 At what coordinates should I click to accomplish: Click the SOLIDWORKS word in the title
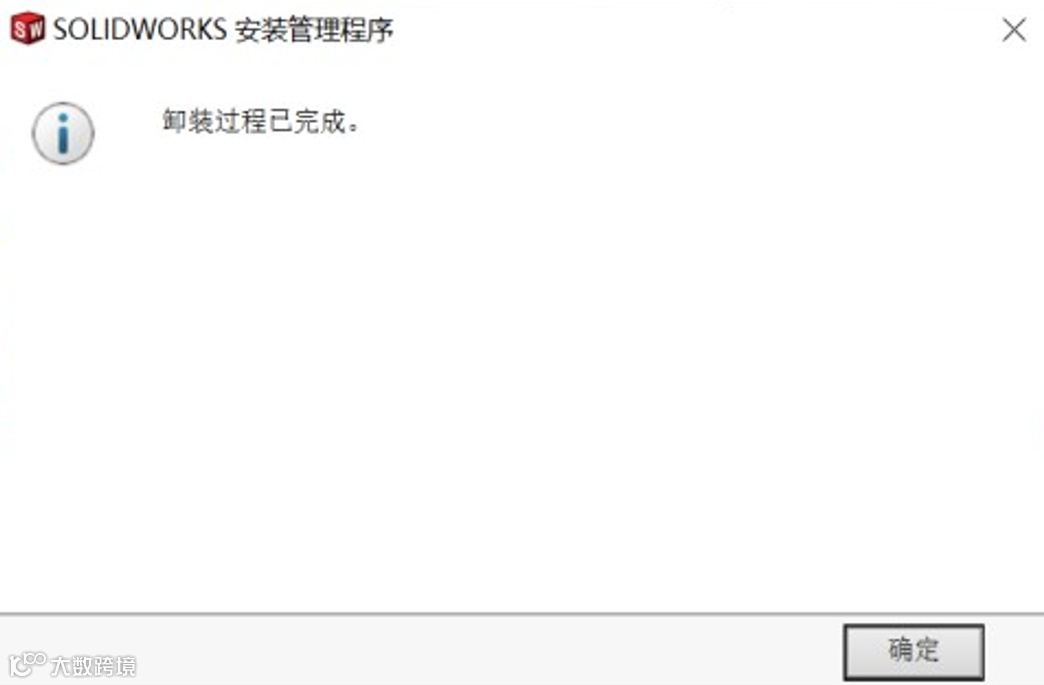tap(140, 29)
